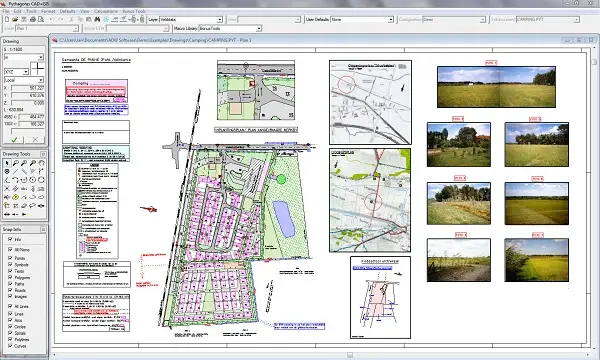The image size is (600, 360).
Task: Click the Y coordinate input field
Action: click(28, 95)
